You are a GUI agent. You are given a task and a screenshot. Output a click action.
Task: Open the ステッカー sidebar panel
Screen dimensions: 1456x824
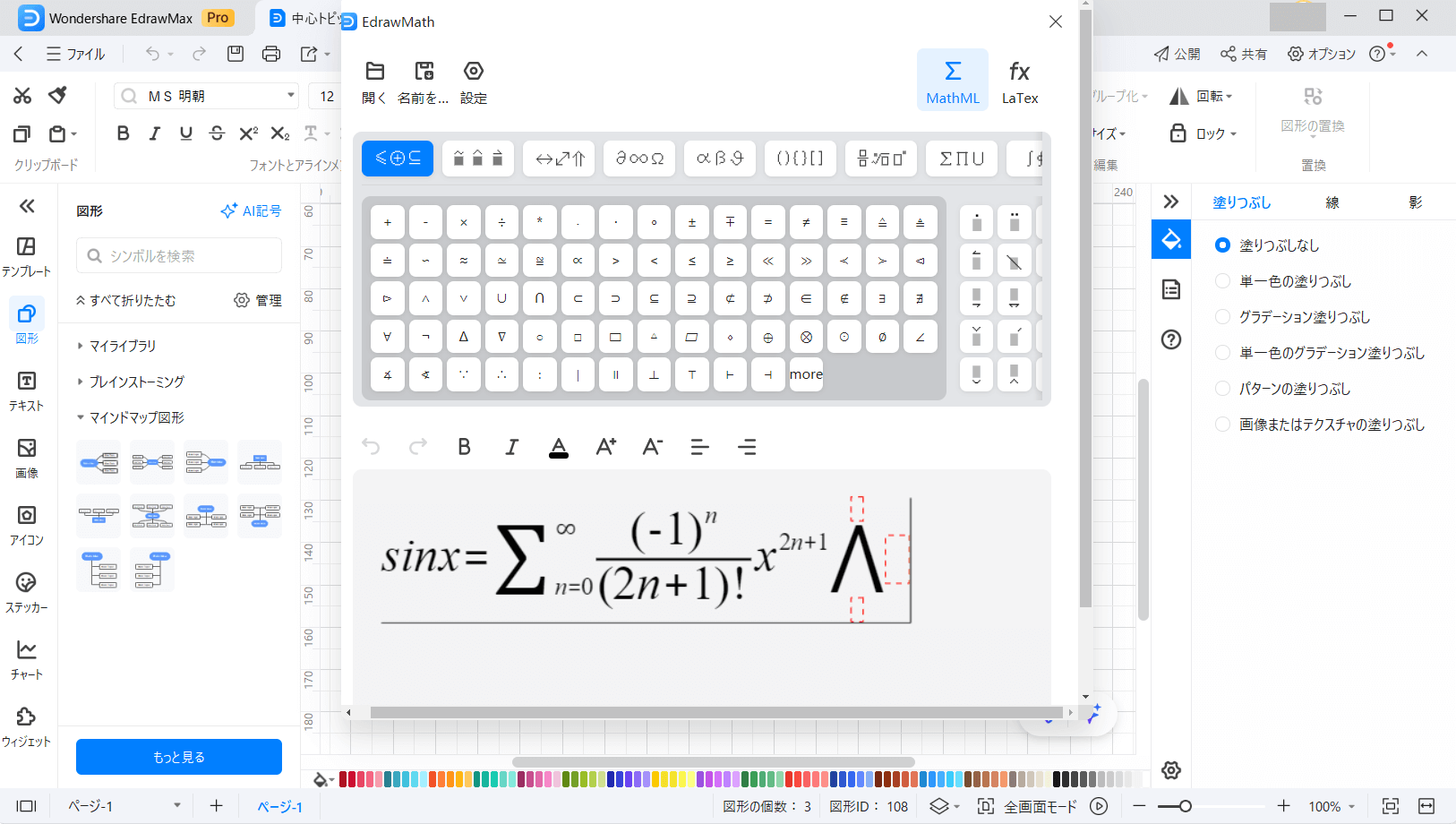pyautogui.click(x=26, y=592)
